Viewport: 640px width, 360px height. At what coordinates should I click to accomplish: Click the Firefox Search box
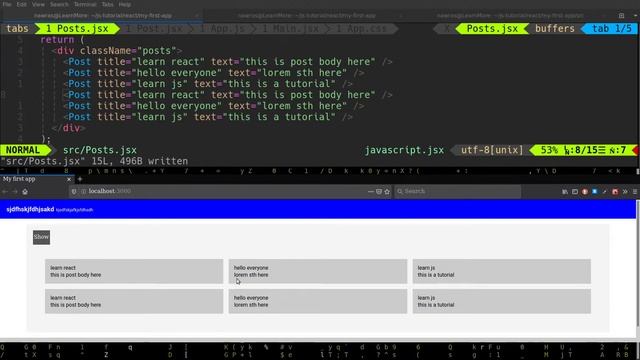tap(458, 191)
